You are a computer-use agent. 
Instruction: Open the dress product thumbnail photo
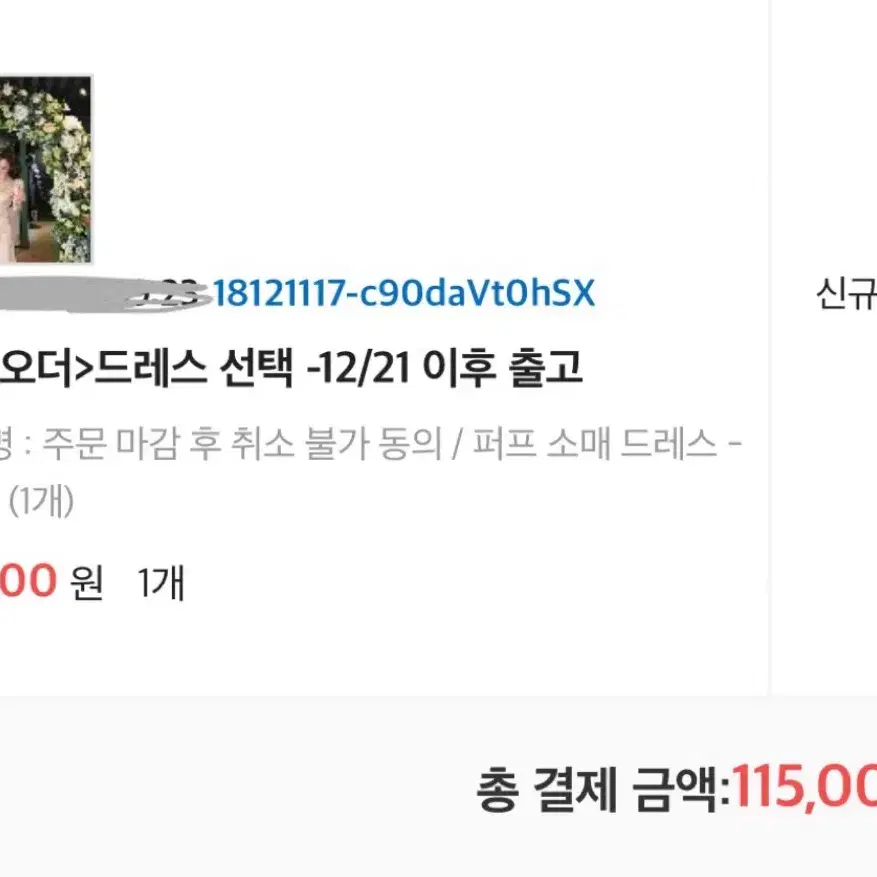[x=45, y=169]
